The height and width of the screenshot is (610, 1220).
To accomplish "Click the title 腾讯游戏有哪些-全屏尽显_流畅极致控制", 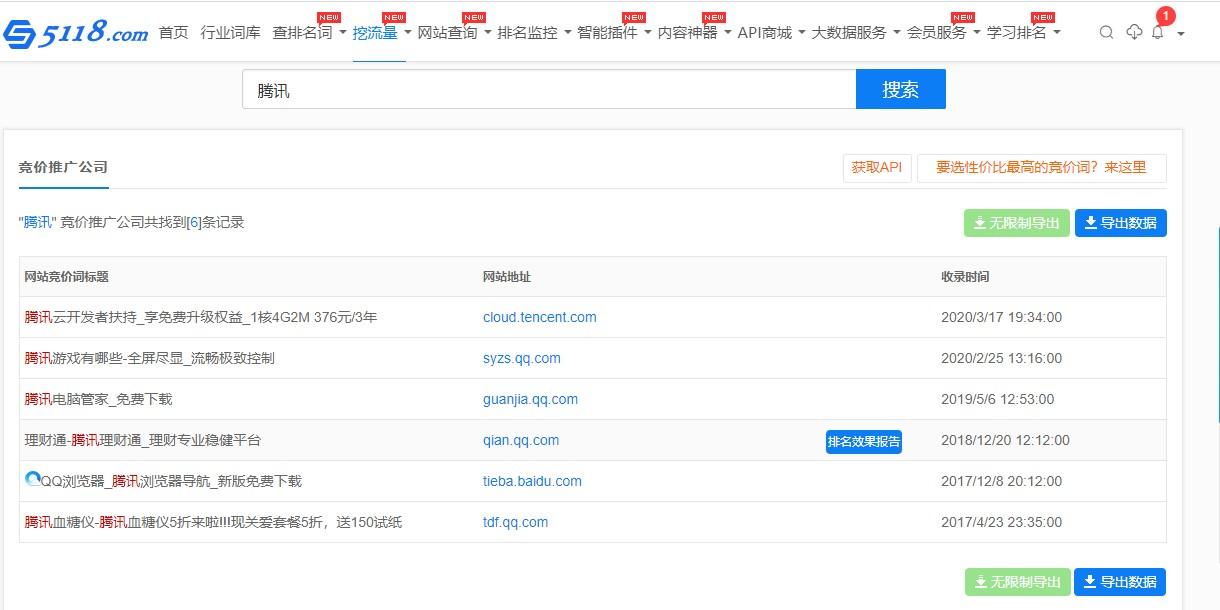I will pyautogui.click(x=150, y=358).
